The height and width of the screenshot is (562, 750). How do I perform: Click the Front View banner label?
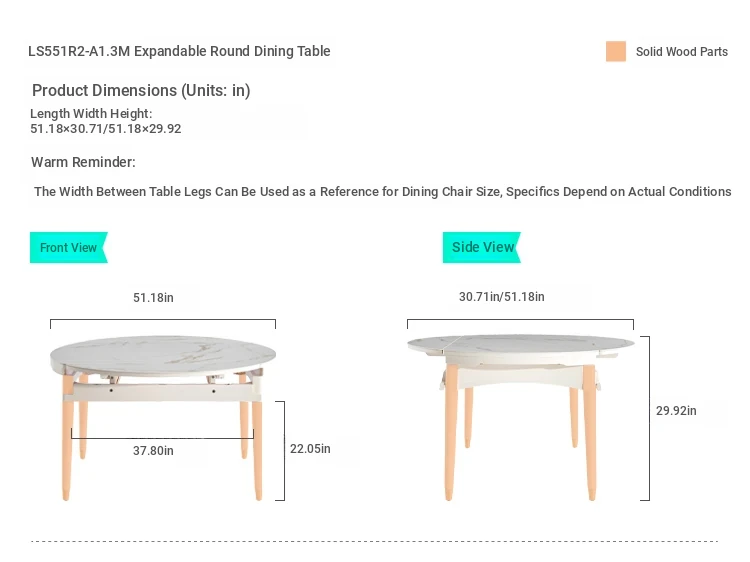click(68, 247)
